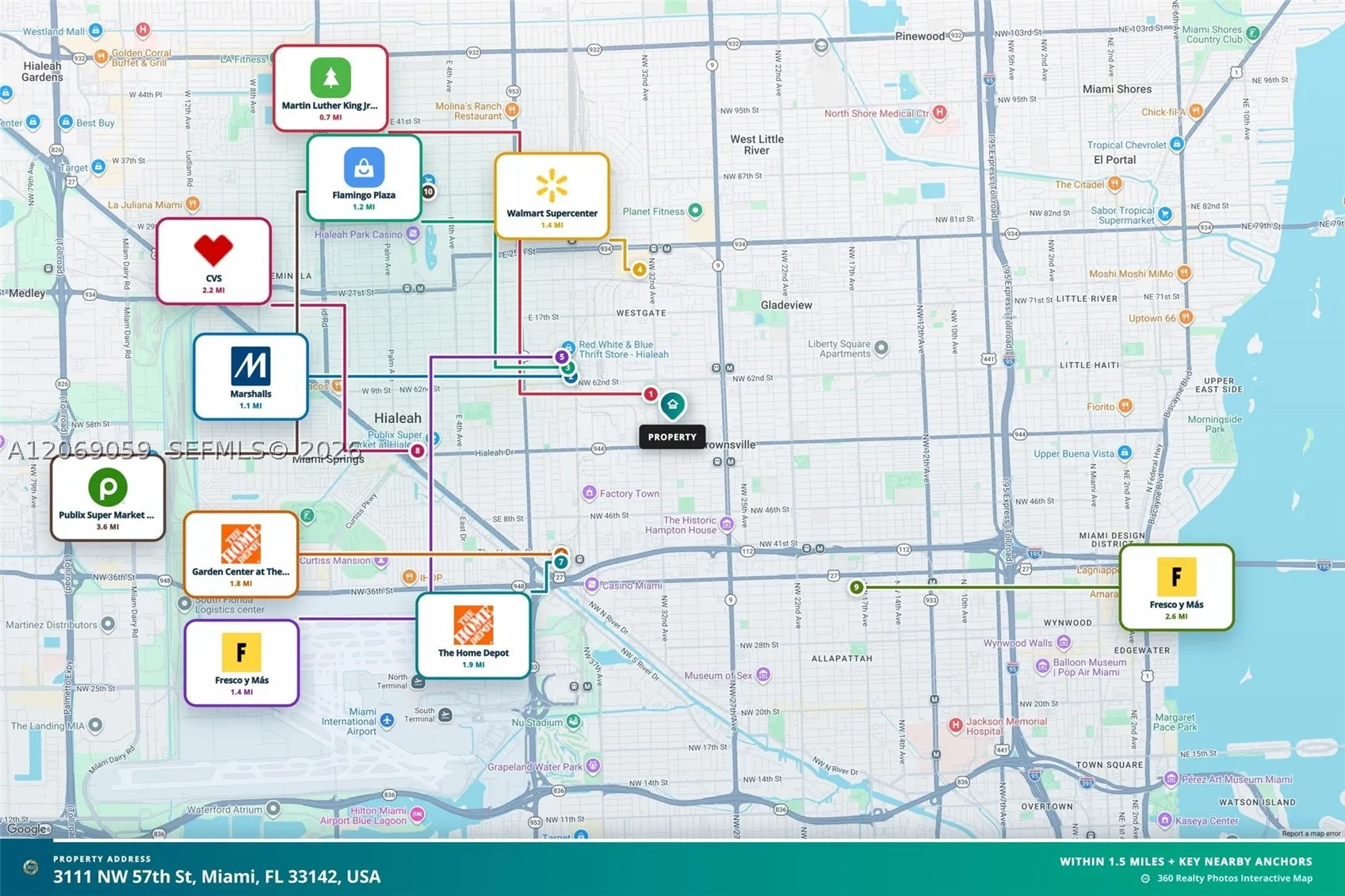The width and height of the screenshot is (1345, 896).
Task: Click the Martin Luther King Jr. park icon
Action: point(331,78)
